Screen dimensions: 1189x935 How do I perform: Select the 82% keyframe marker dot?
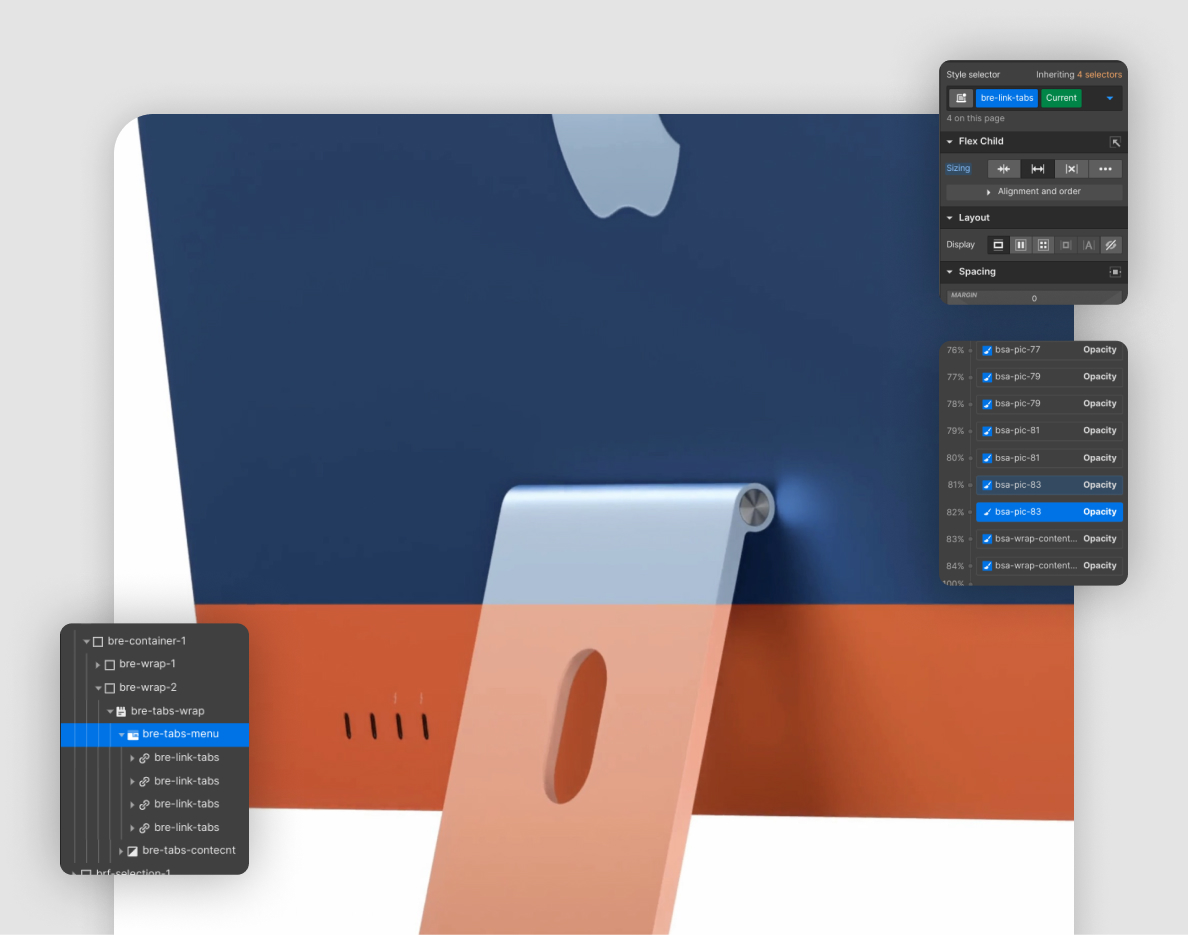pos(971,513)
